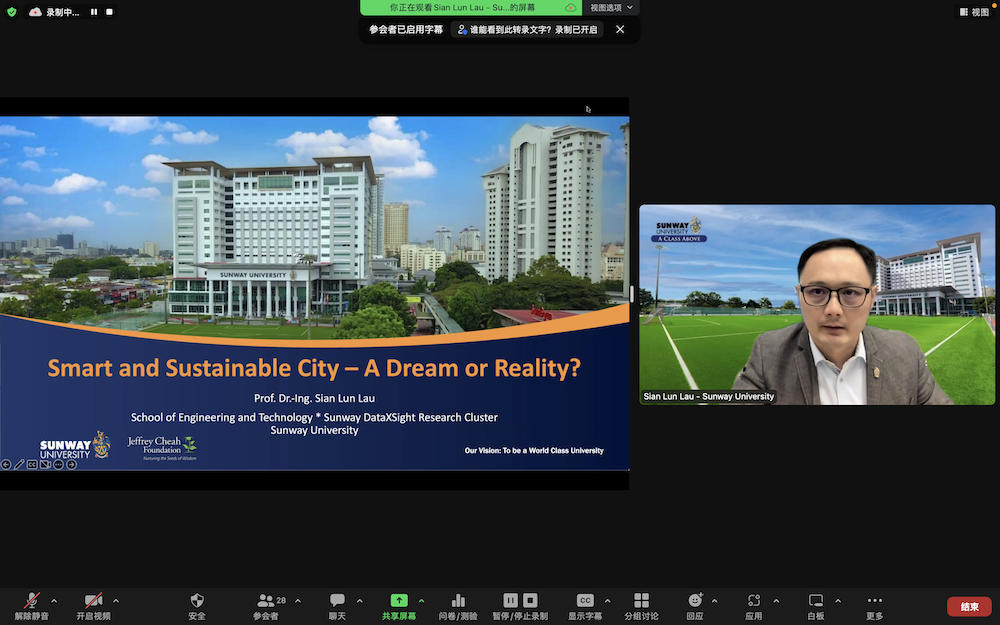Toggle the slide's CC subtitles button
1000x625 pixels.
(32, 464)
